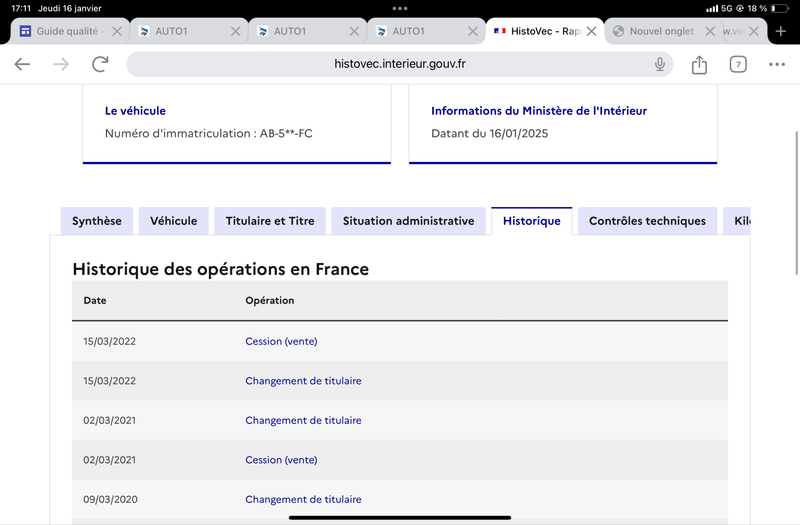
Task: Add a new browser tab
Action: point(781,31)
